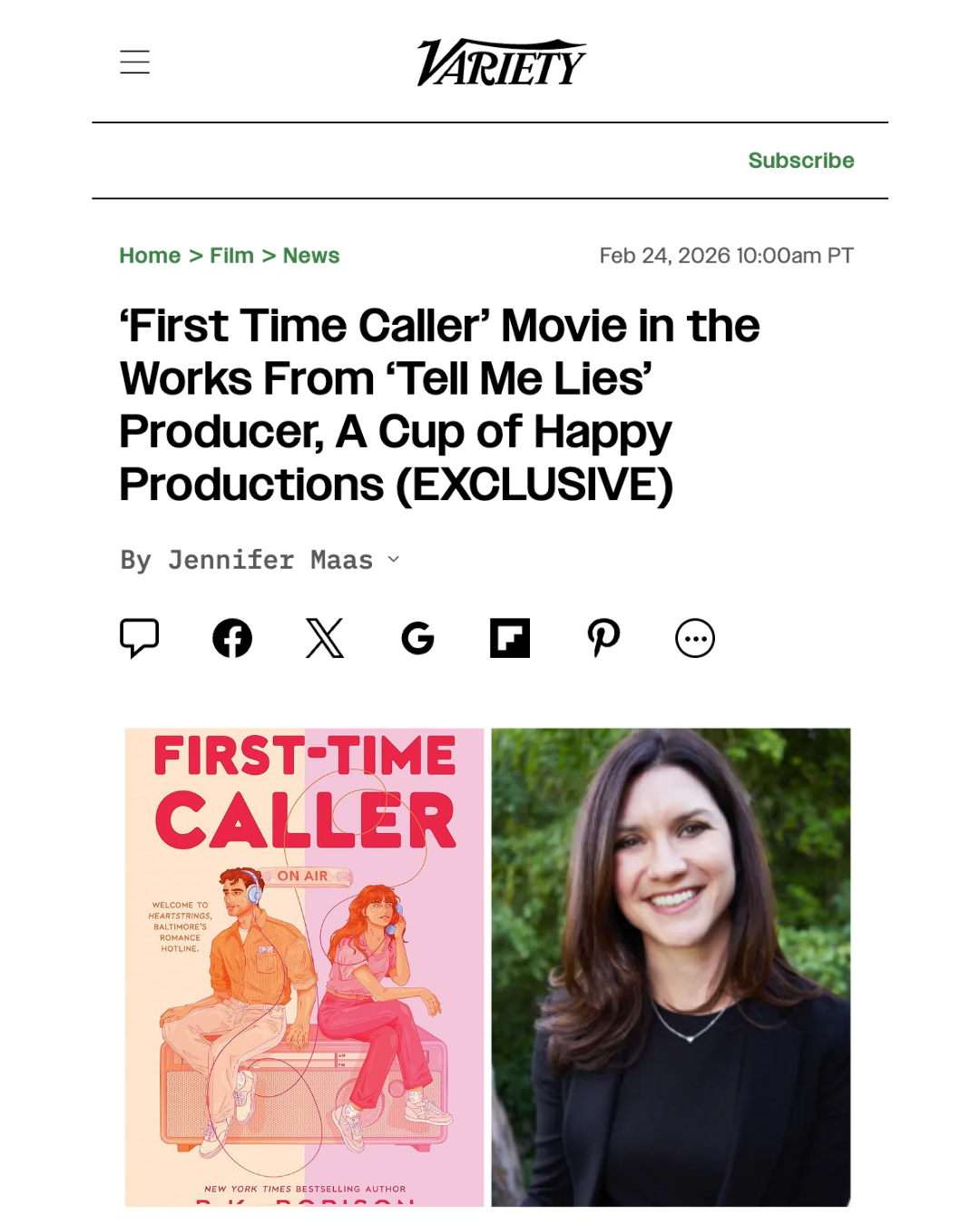This screenshot has width=980, height=1225.
Task: Open the comments speech bubble icon
Action: click(140, 638)
